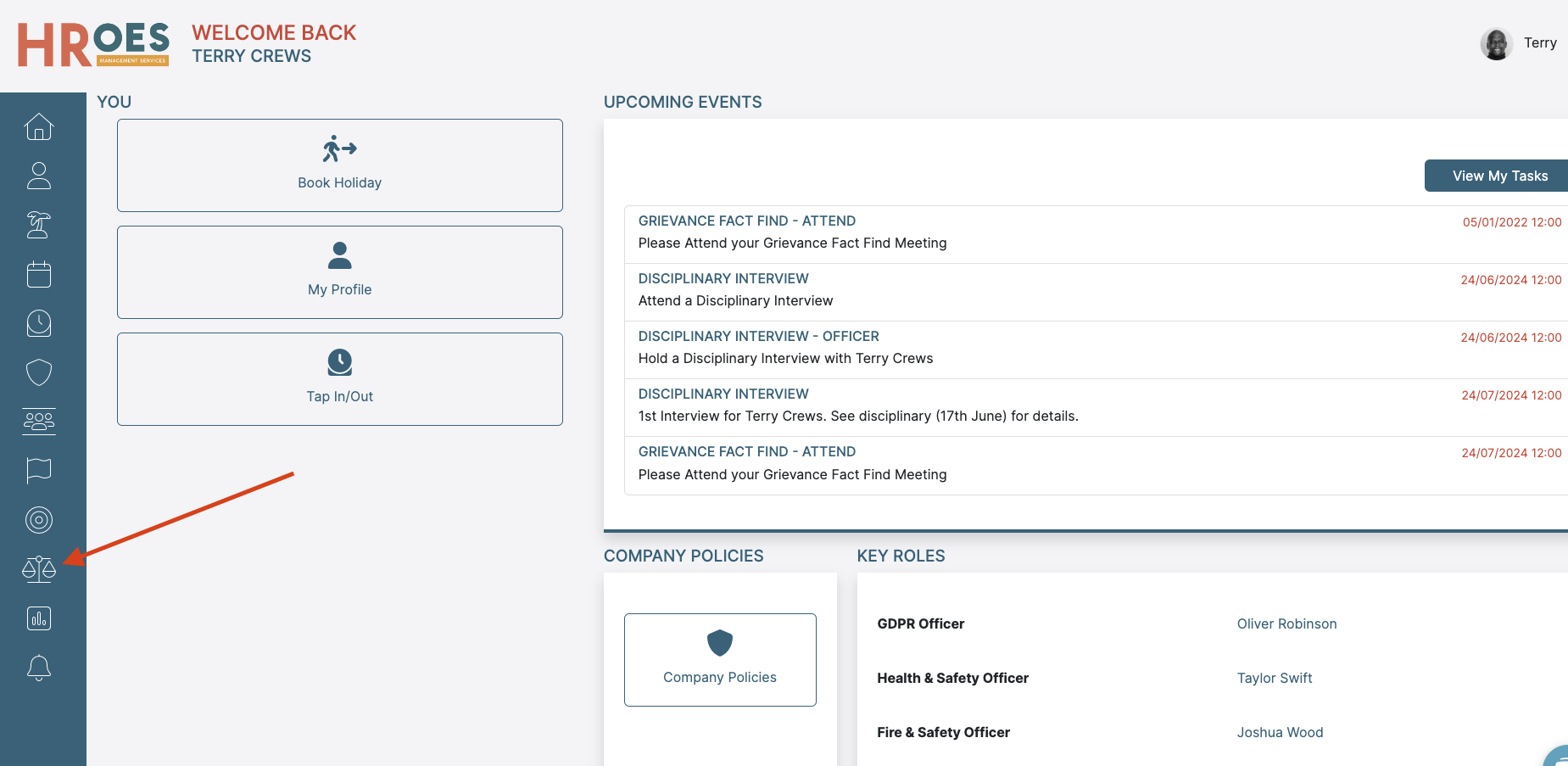1568x766 pixels.
Task: Click Terry's user avatar photo
Action: tap(1496, 44)
